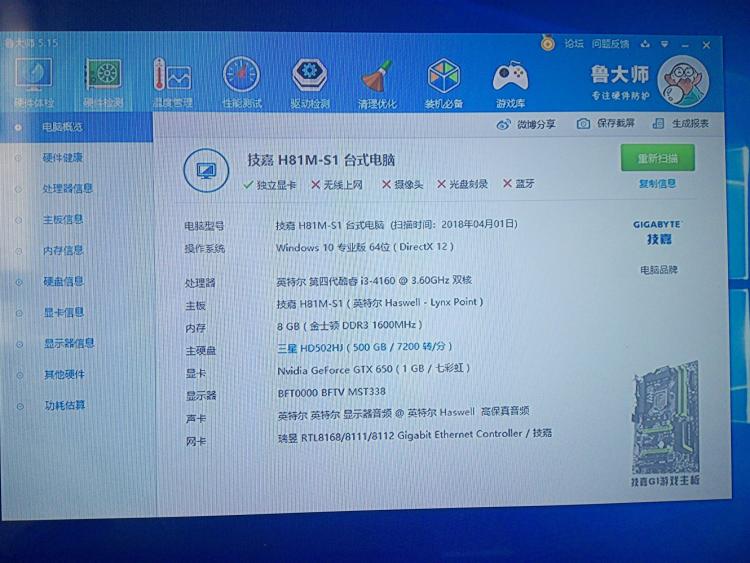The image size is (750, 563).
Task: Click 微博分享 share text
Action: tap(536, 125)
